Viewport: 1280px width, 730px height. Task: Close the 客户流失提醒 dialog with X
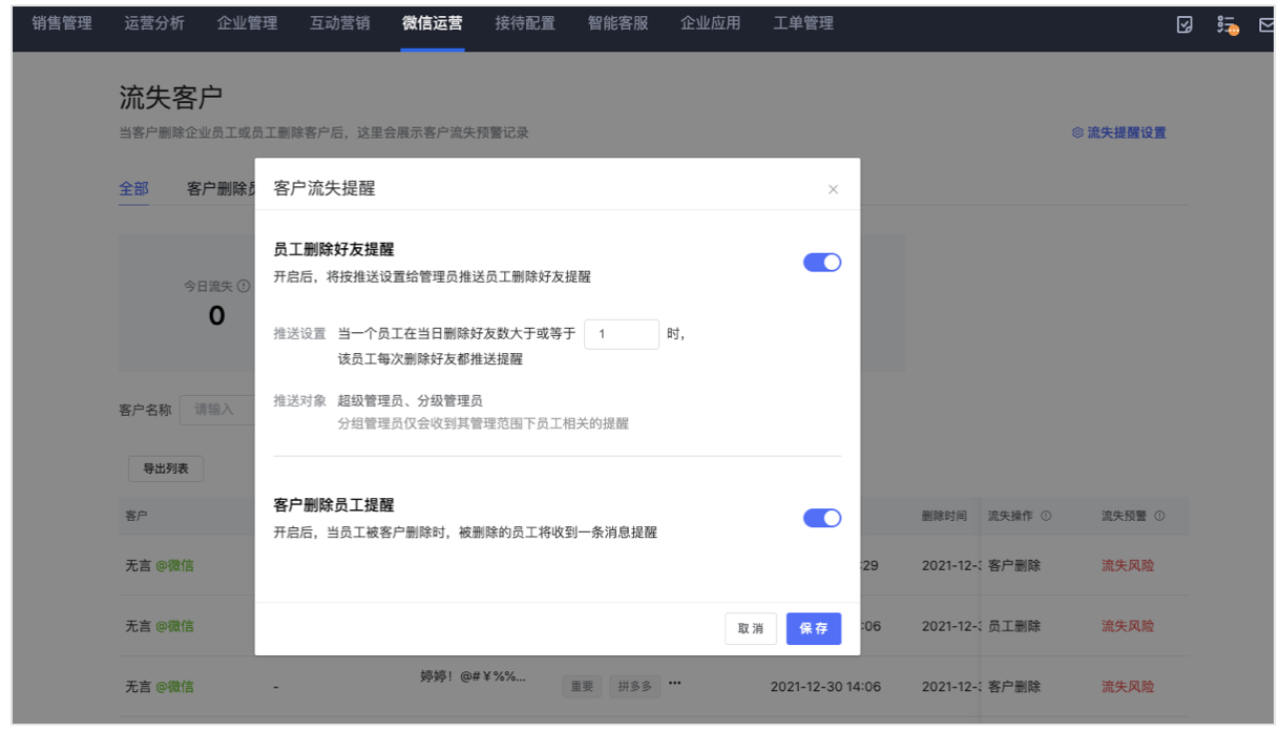833,189
